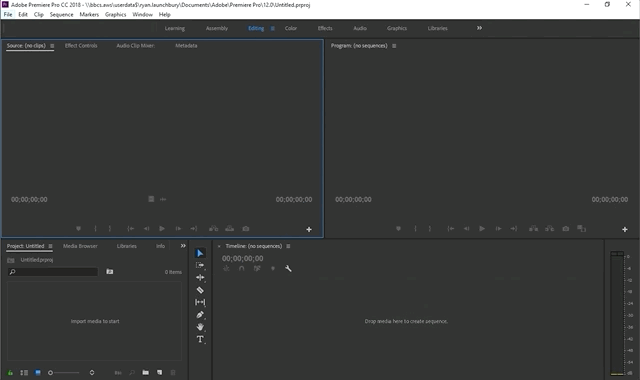Expand the workspaces overflow chevron

tap(479, 28)
